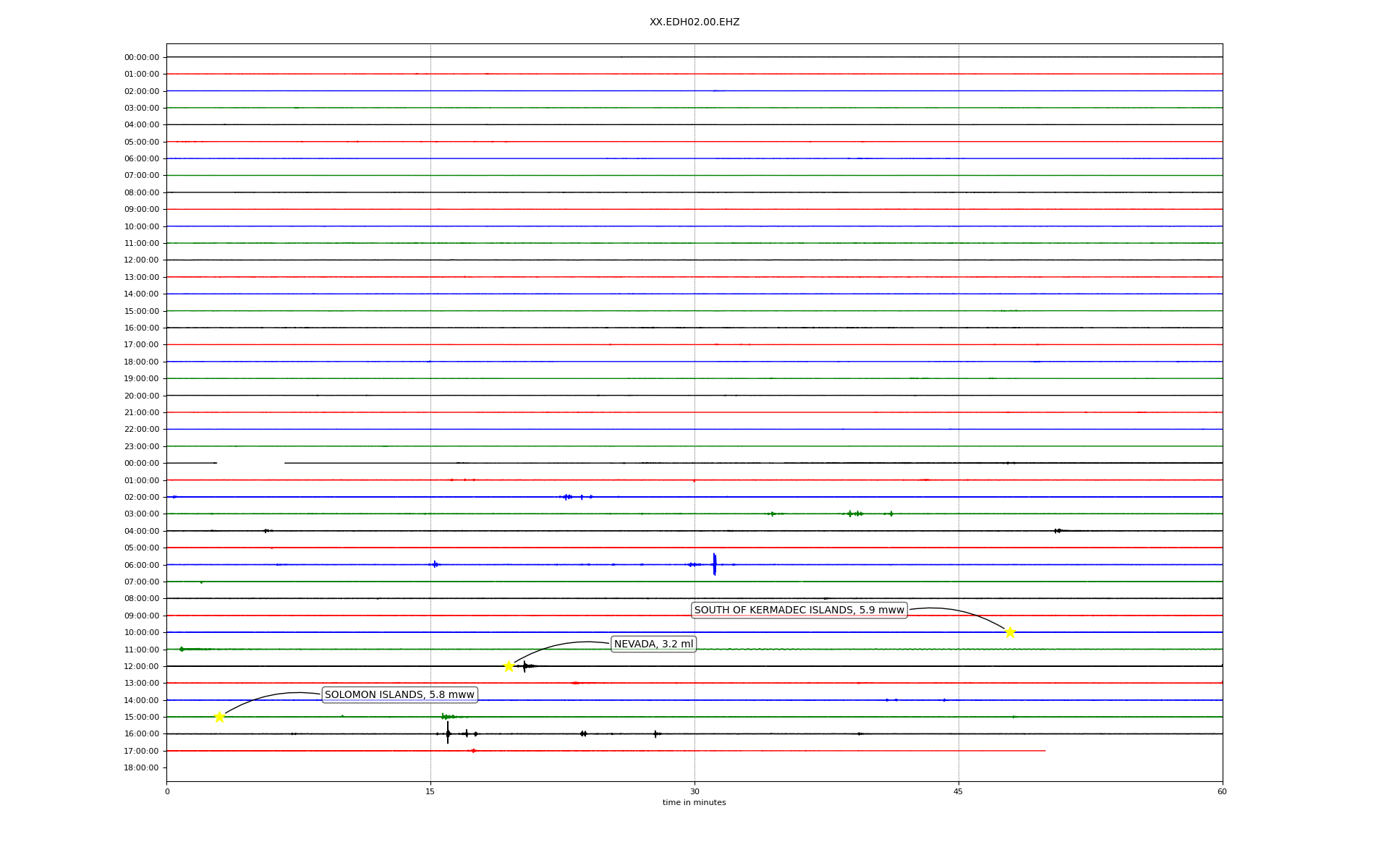Click the black event near end of 04:00:00 trace

coord(1058,531)
